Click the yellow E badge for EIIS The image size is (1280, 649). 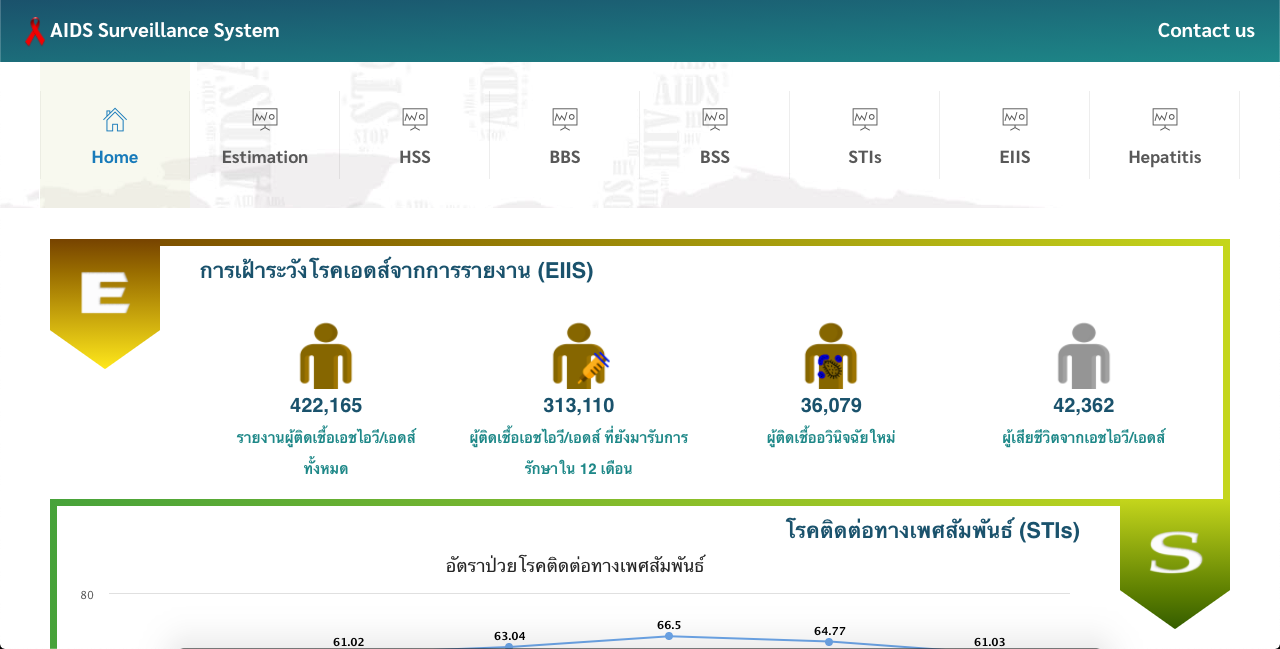pyautogui.click(x=105, y=297)
